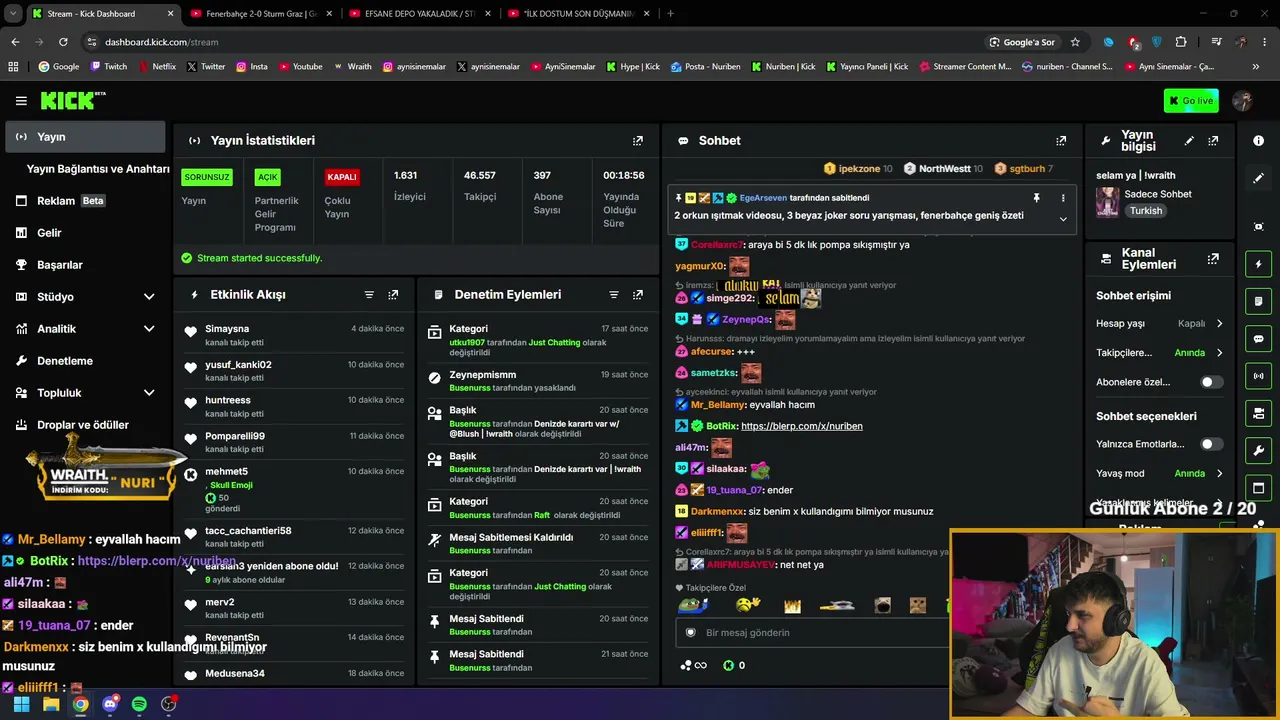Open Spotify from the taskbar
The width and height of the screenshot is (1280, 720).
(139, 704)
